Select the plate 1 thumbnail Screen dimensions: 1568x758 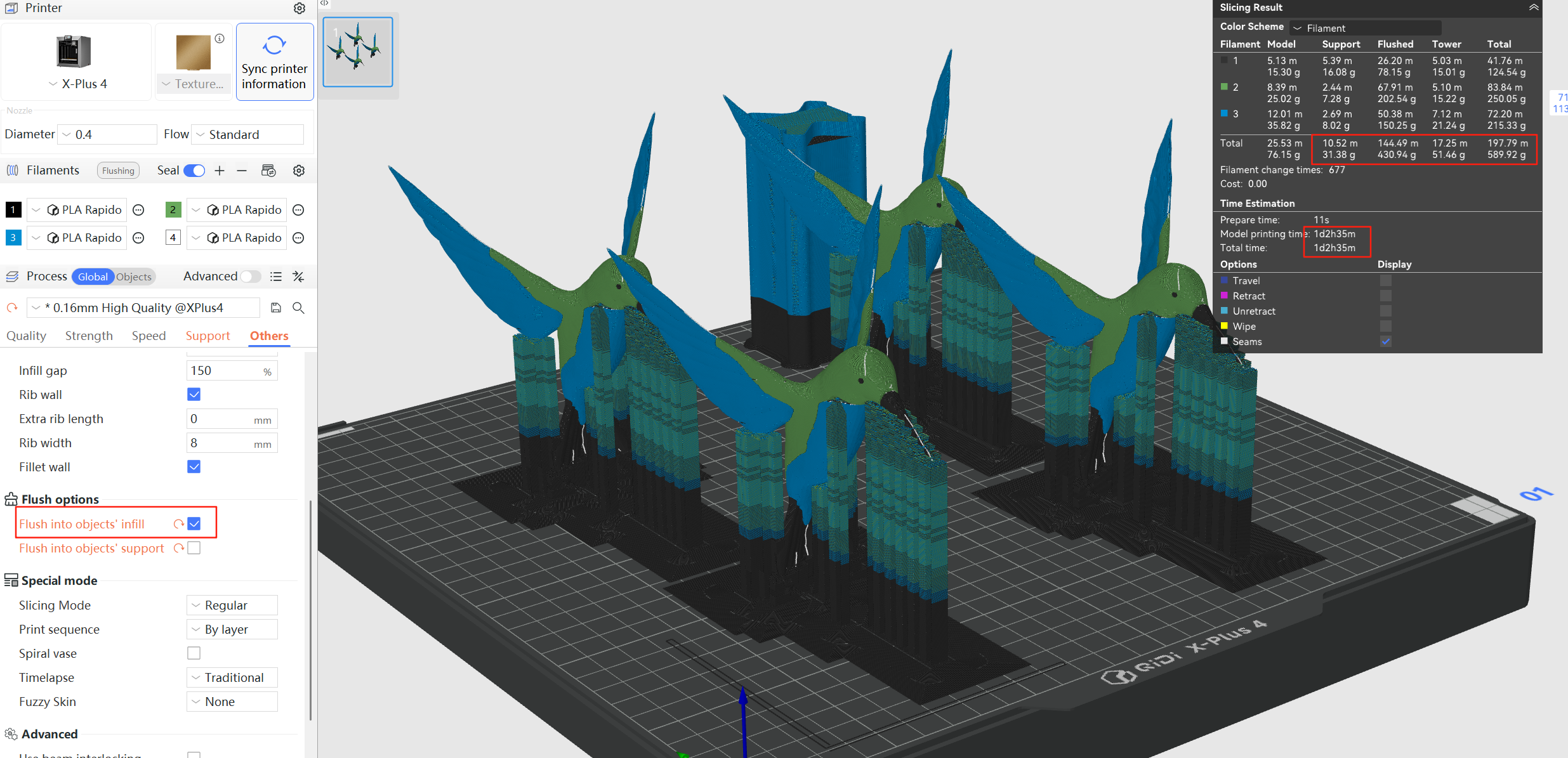[358, 52]
